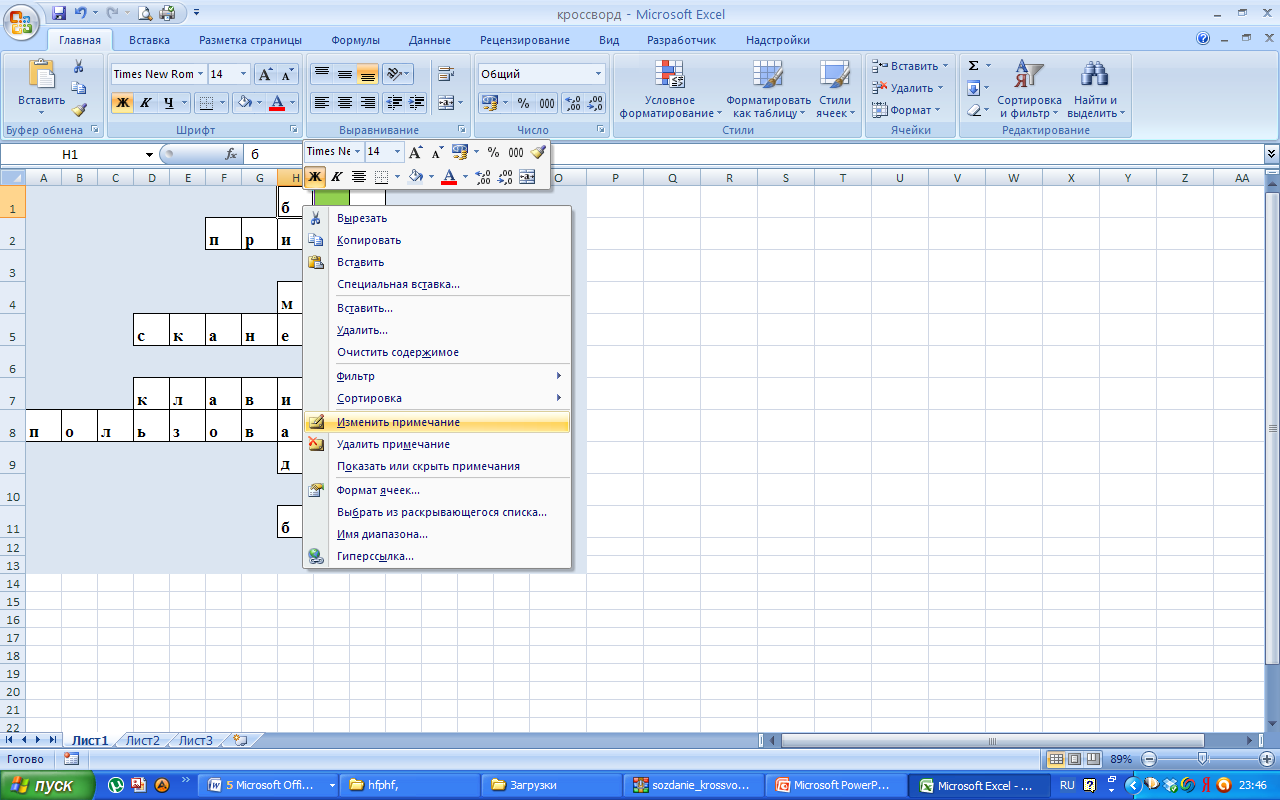1280x800 pixels.
Task: Toggle the ribbon's Bold Ж button
Action: point(122,102)
